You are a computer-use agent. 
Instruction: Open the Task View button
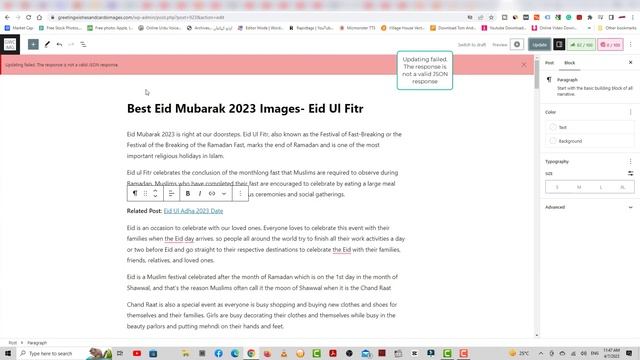point(120,353)
